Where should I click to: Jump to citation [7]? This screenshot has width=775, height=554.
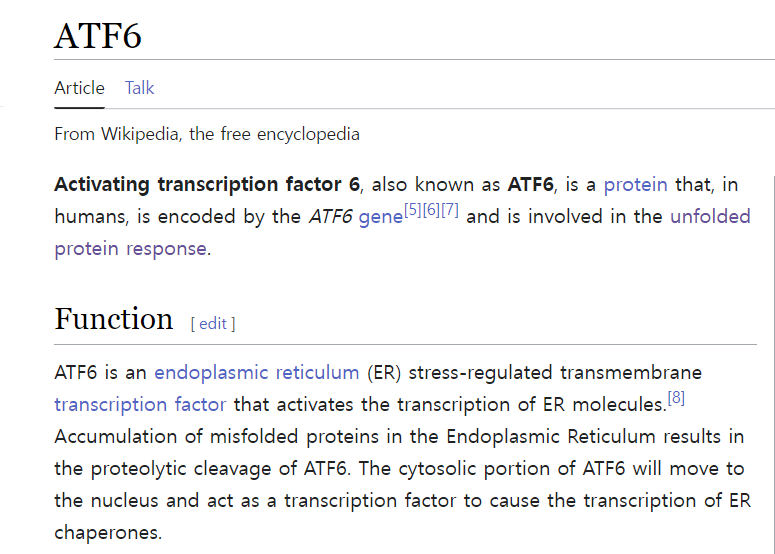click(x=449, y=210)
